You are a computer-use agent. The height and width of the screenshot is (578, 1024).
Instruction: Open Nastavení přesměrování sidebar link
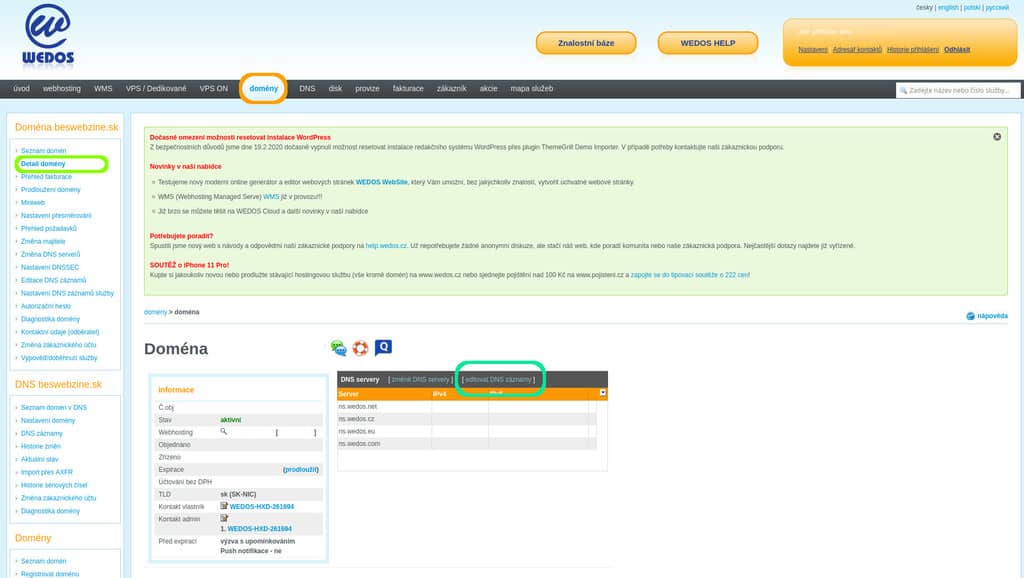[x=56, y=216]
